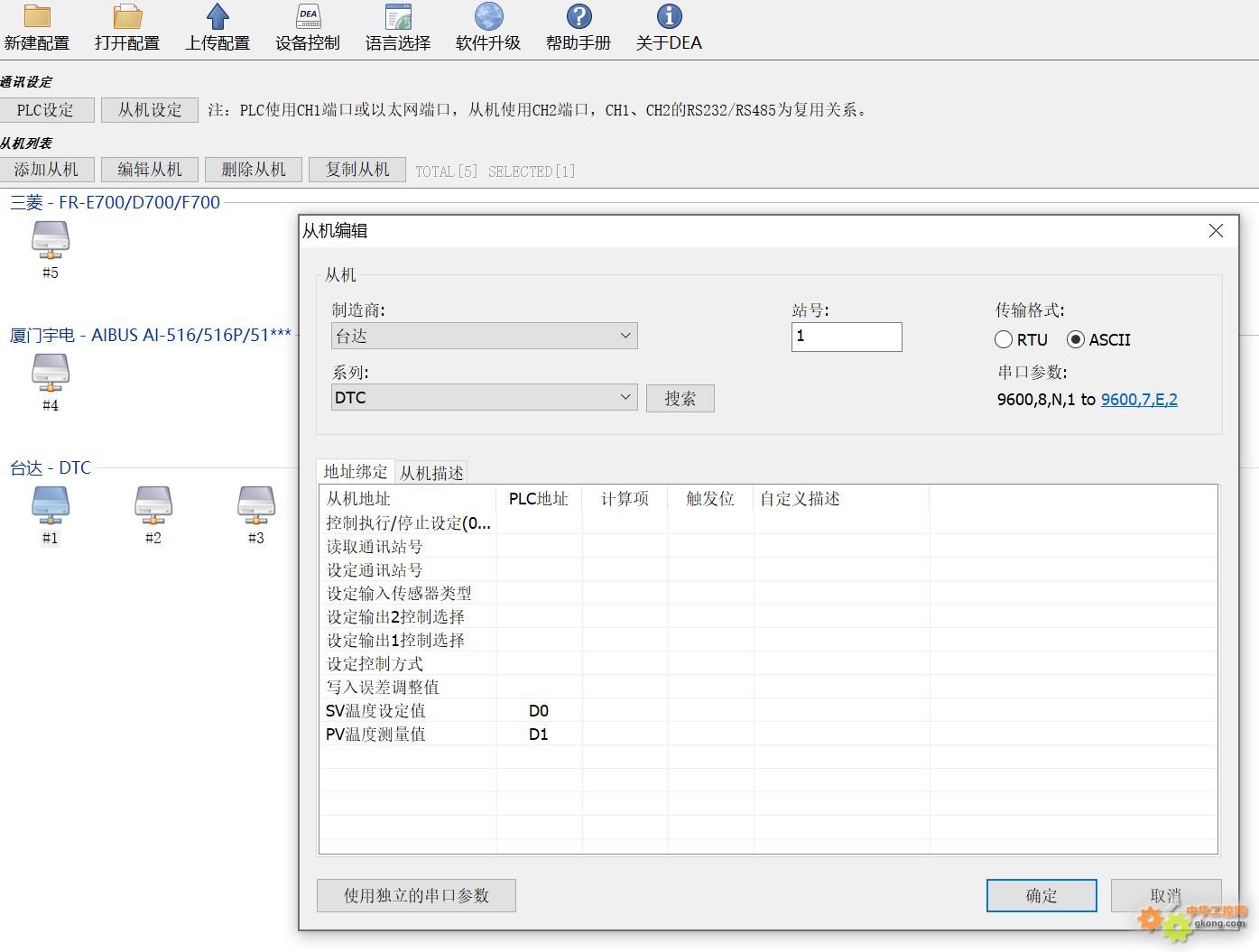The height and width of the screenshot is (952, 1259).
Task: Click the 关于DEA info icon
Action: point(669,16)
